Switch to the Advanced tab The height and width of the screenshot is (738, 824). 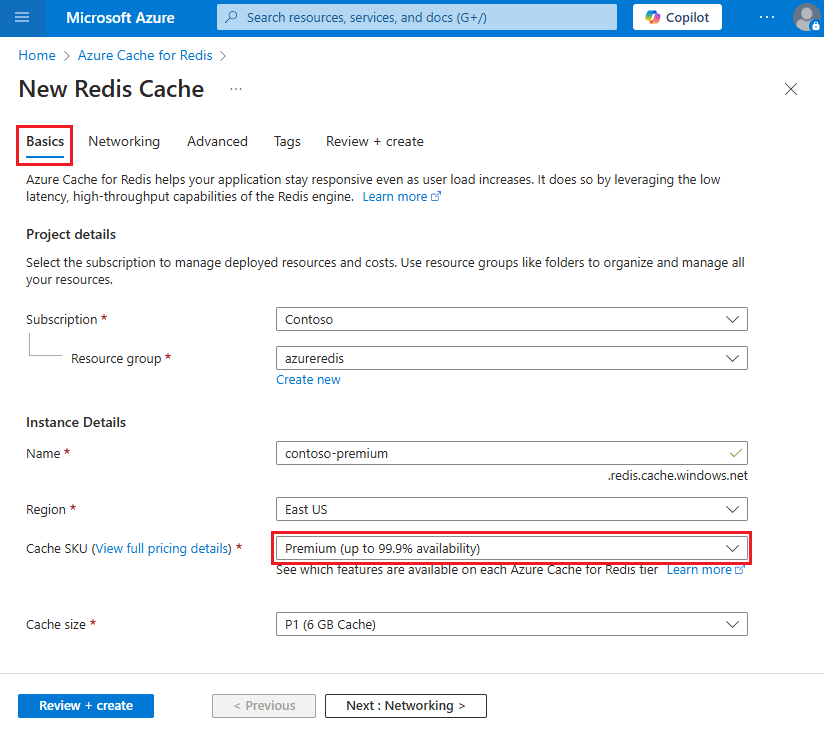pyautogui.click(x=217, y=141)
